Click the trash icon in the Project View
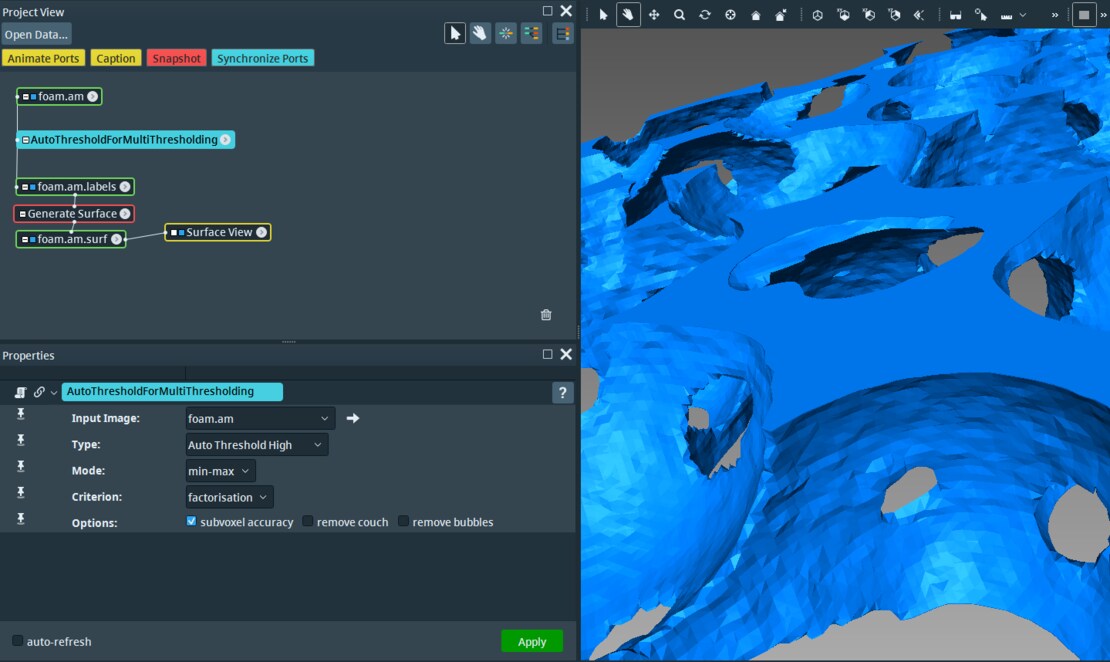The height and width of the screenshot is (662, 1110). click(x=545, y=314)
